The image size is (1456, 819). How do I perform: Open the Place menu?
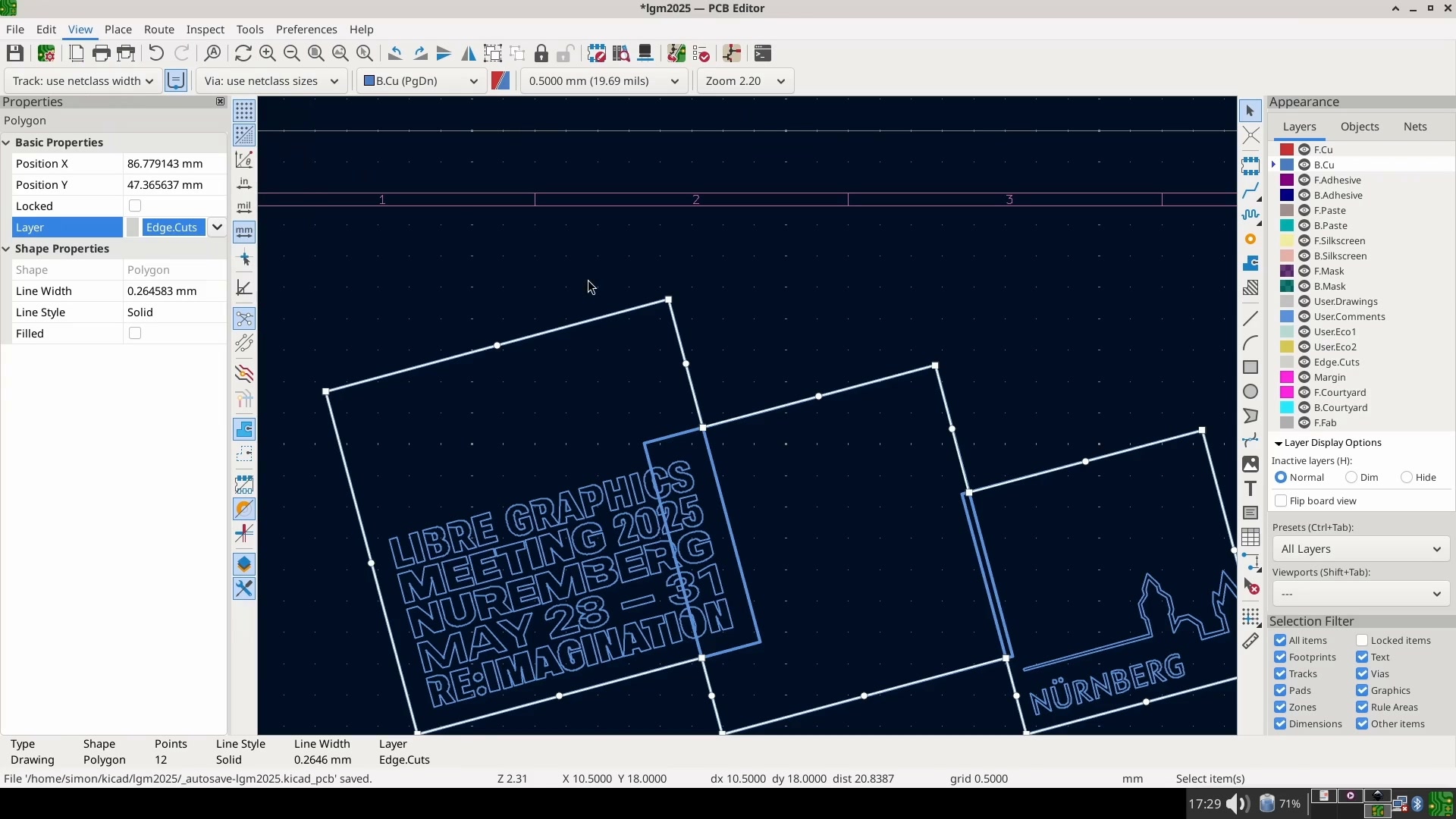[x=118, y=30]
